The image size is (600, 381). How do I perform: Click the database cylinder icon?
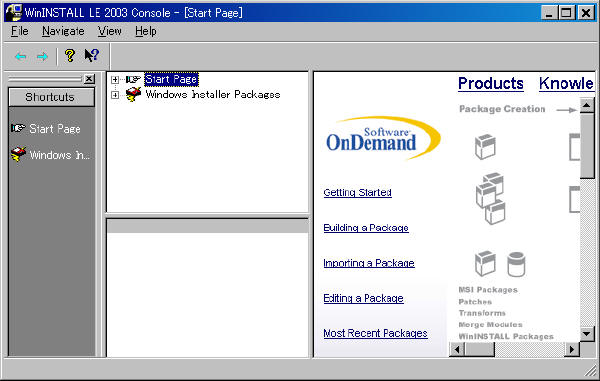516,264
